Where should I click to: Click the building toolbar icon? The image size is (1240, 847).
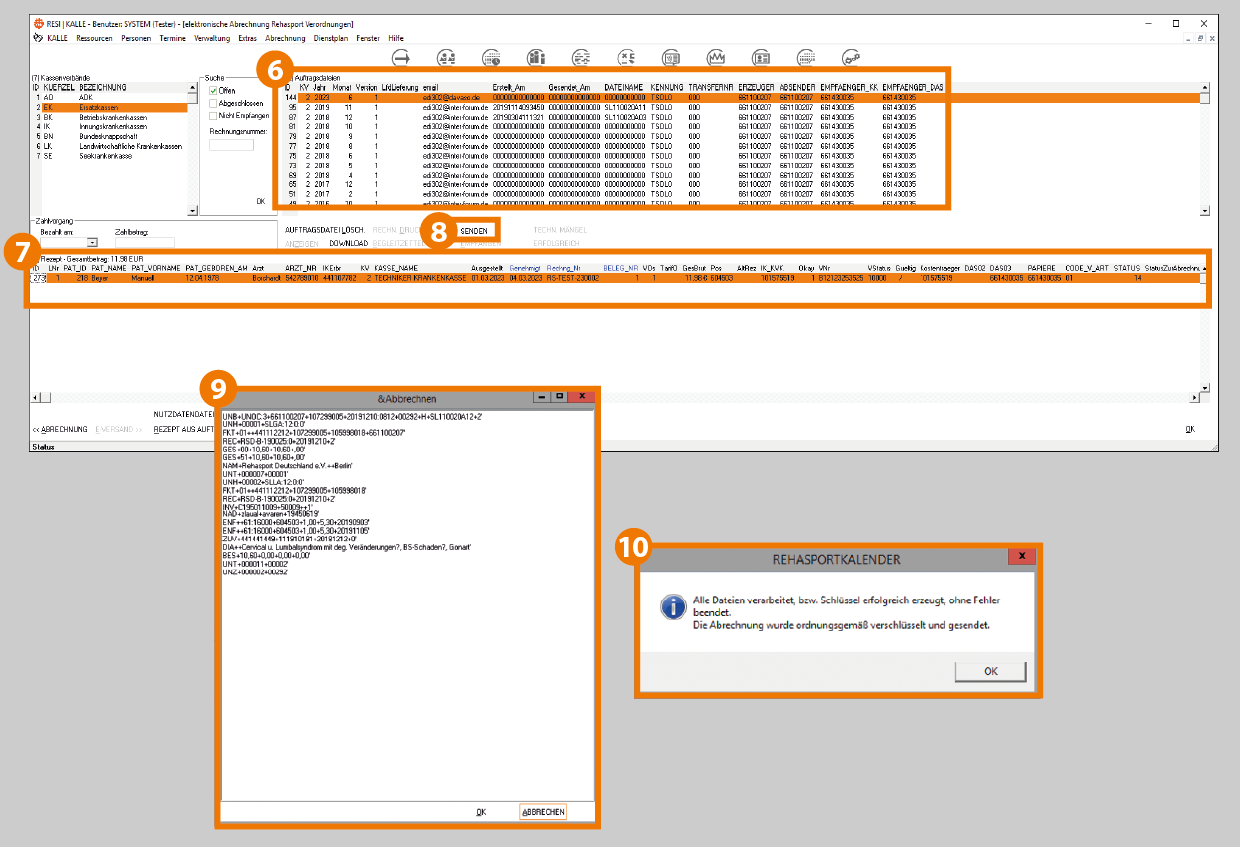point(536,57)
